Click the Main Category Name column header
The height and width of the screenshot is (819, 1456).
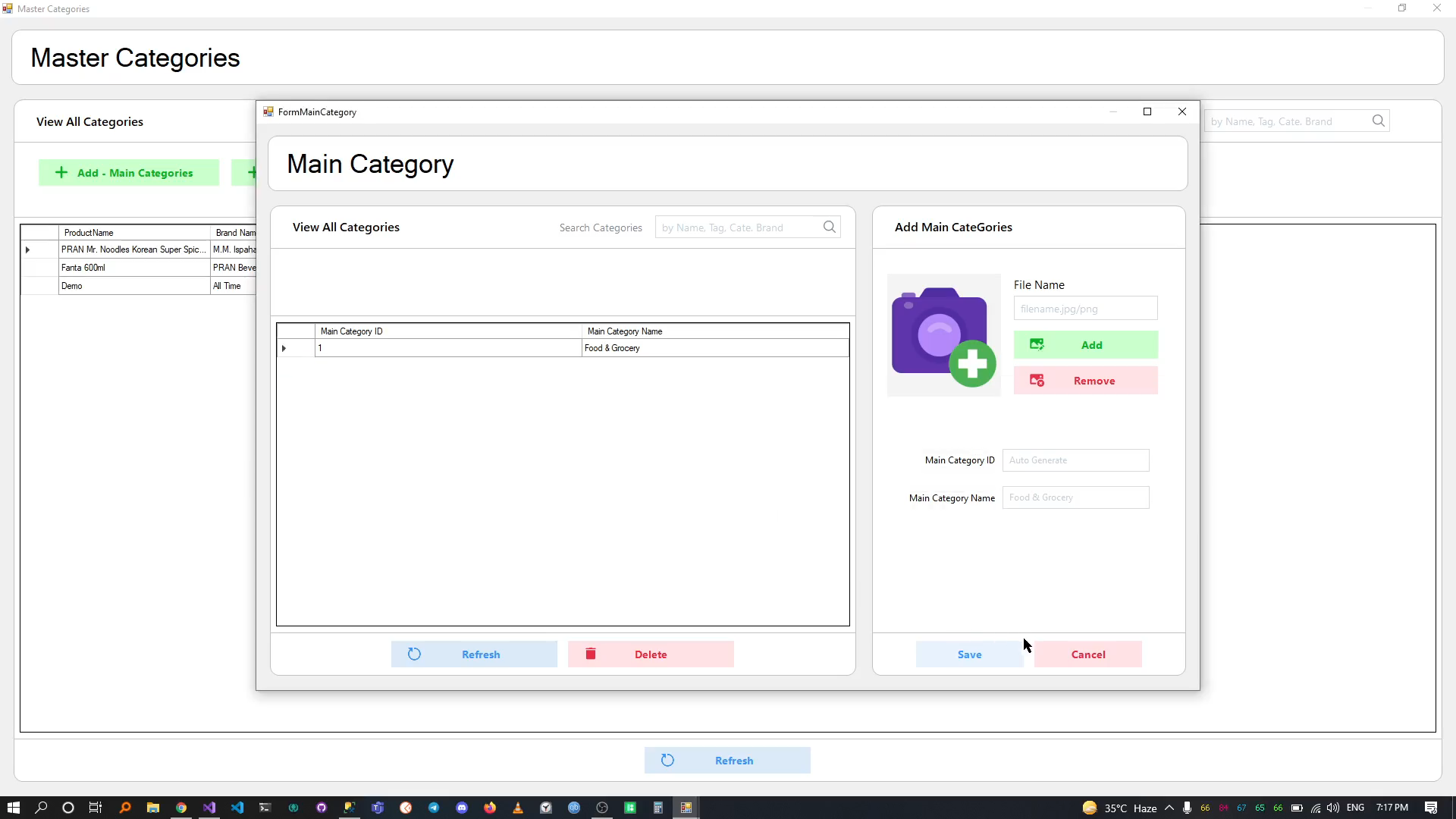(714, 331)
